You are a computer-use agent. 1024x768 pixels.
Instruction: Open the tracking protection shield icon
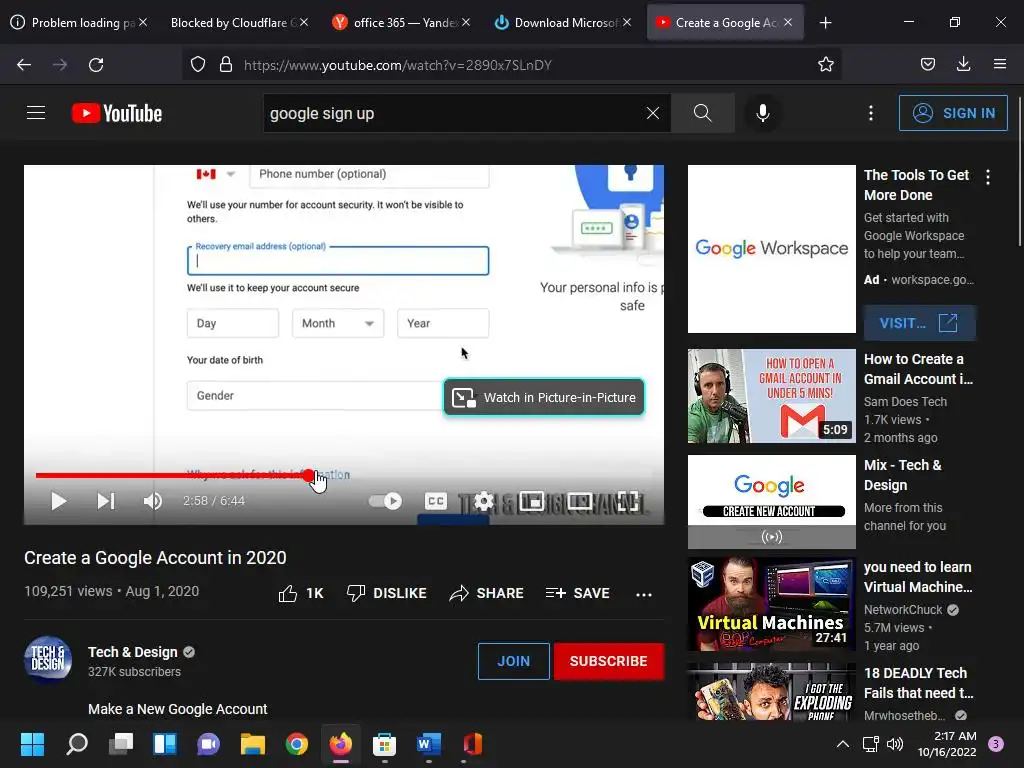coord(198,65)
